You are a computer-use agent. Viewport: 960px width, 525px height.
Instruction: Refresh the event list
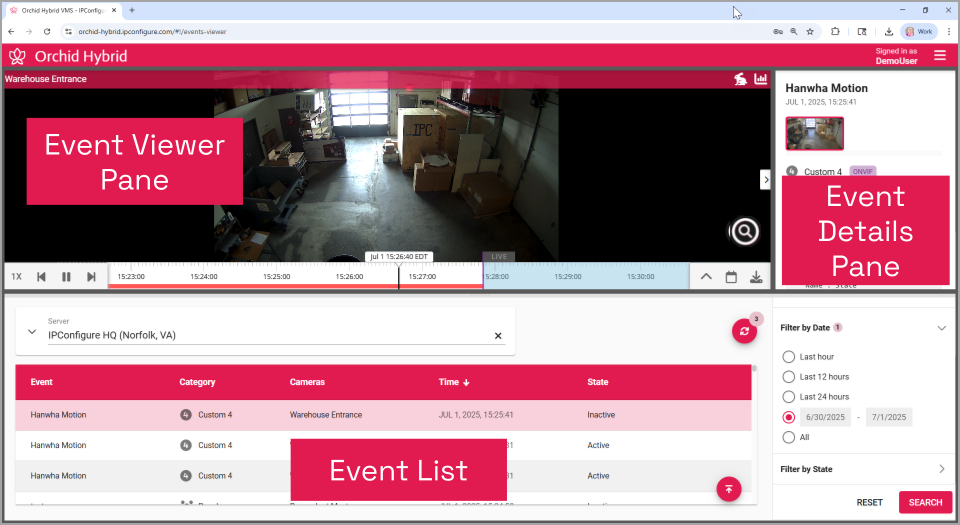(744, 331)
